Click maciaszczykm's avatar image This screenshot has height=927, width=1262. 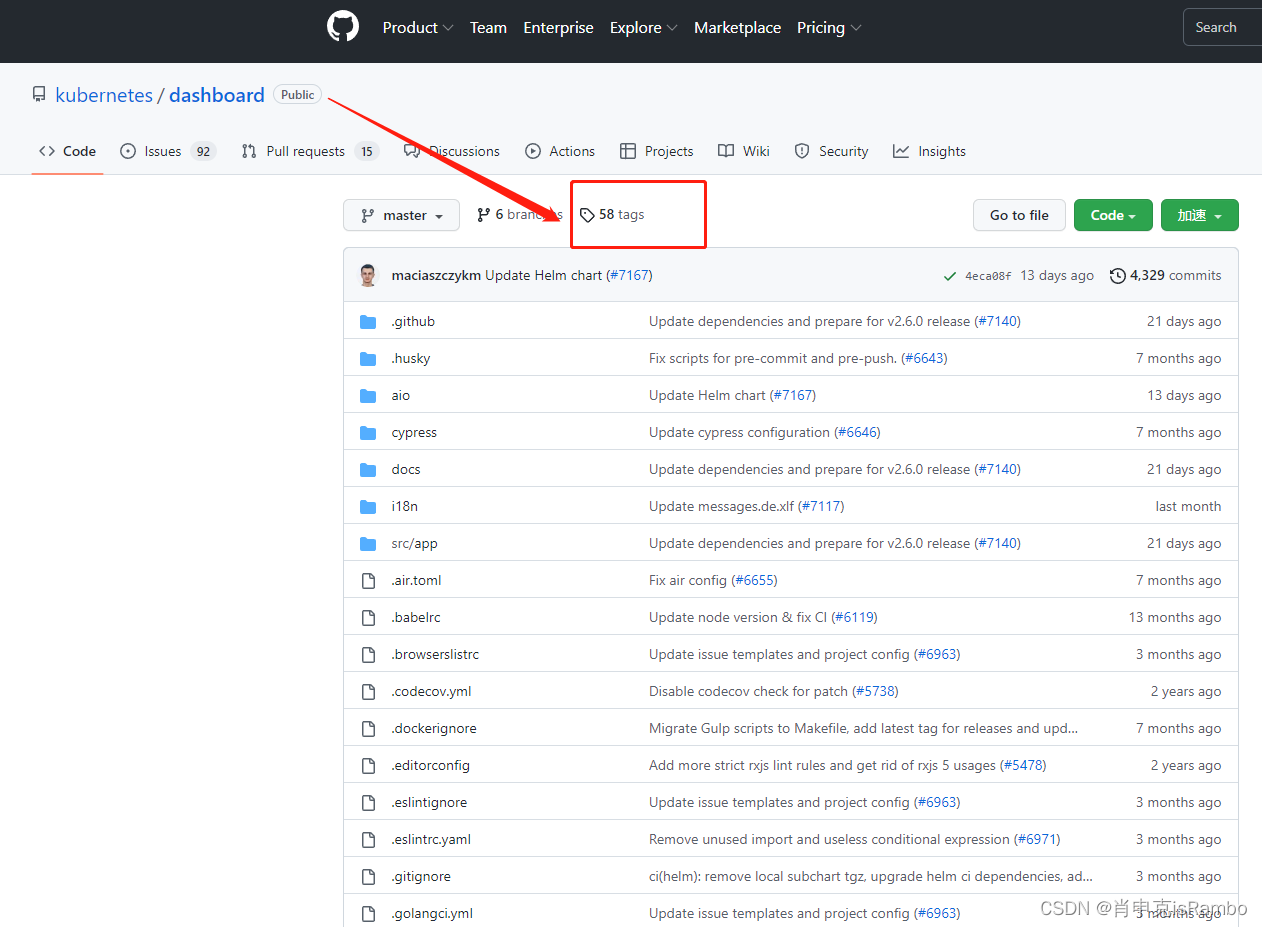(x=368, y=275)
